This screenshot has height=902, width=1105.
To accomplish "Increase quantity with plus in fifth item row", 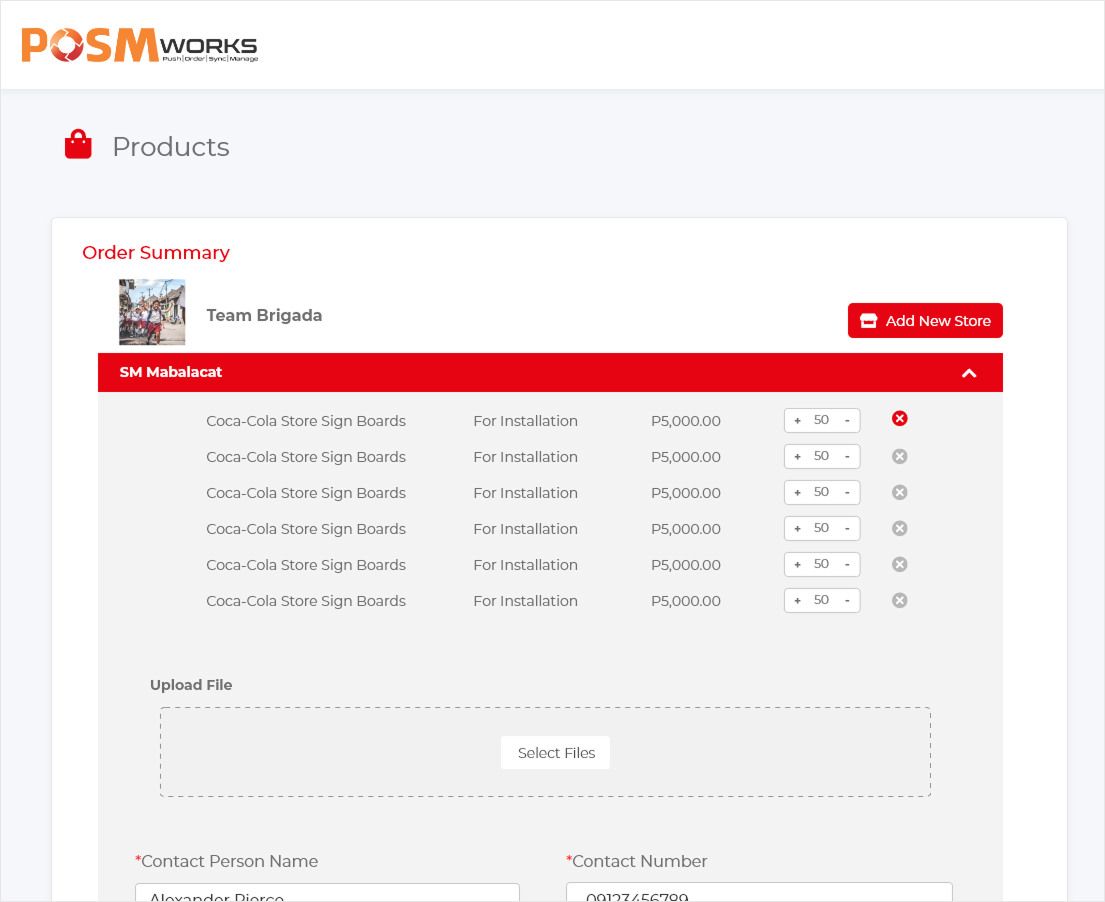I will (797, 564).
